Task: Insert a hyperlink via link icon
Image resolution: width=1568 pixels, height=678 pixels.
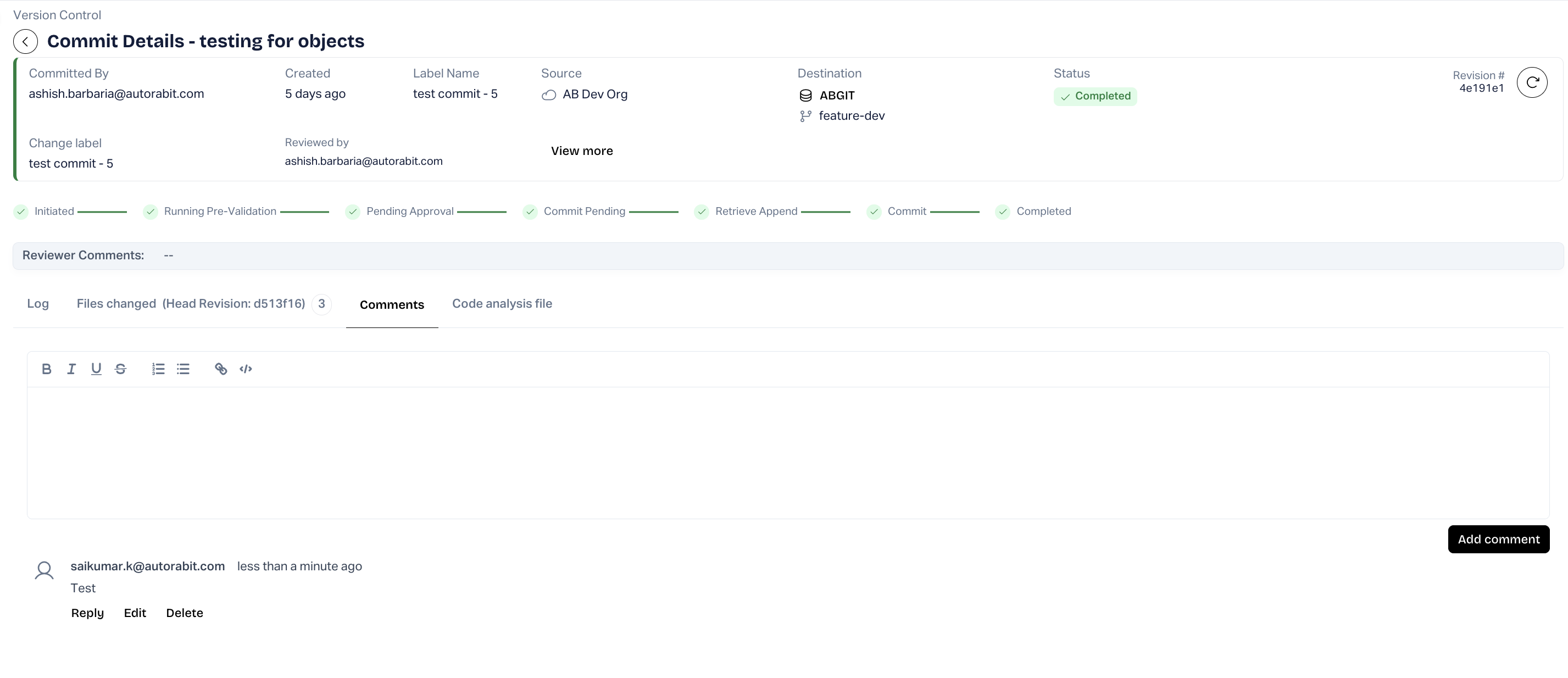Action: (x=221, y=369)
